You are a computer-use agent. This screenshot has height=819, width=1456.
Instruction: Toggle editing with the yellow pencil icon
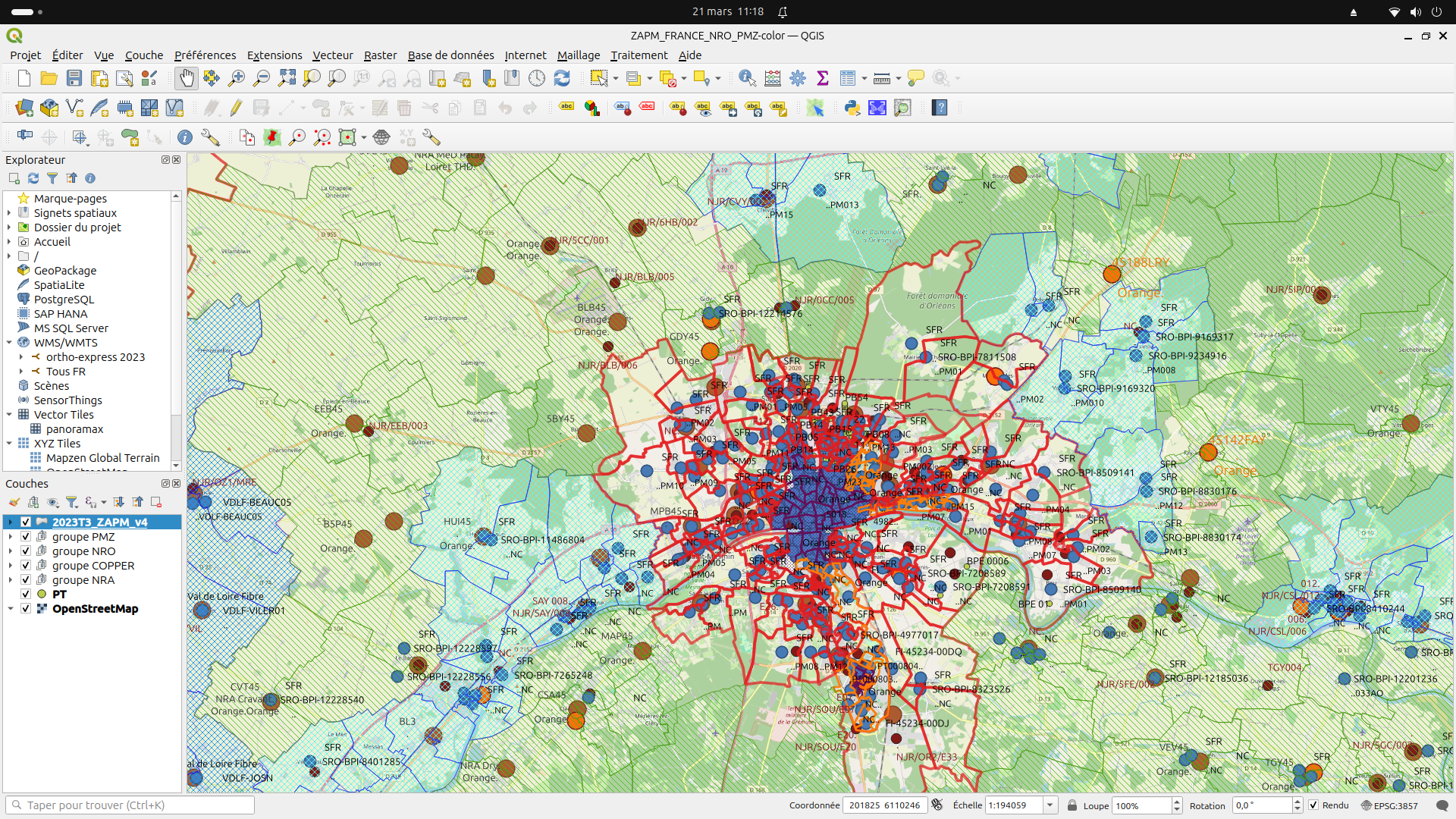coord(237,108)
